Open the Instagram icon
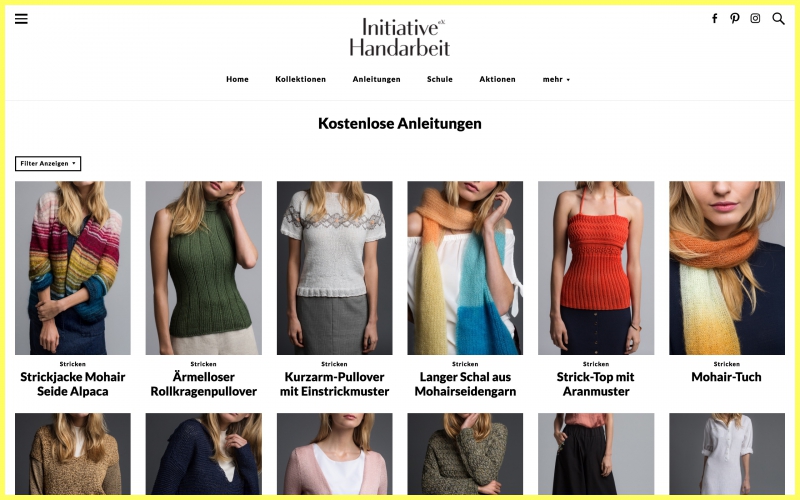The height and width of the screenshot is (500, 800). point(755,18)
